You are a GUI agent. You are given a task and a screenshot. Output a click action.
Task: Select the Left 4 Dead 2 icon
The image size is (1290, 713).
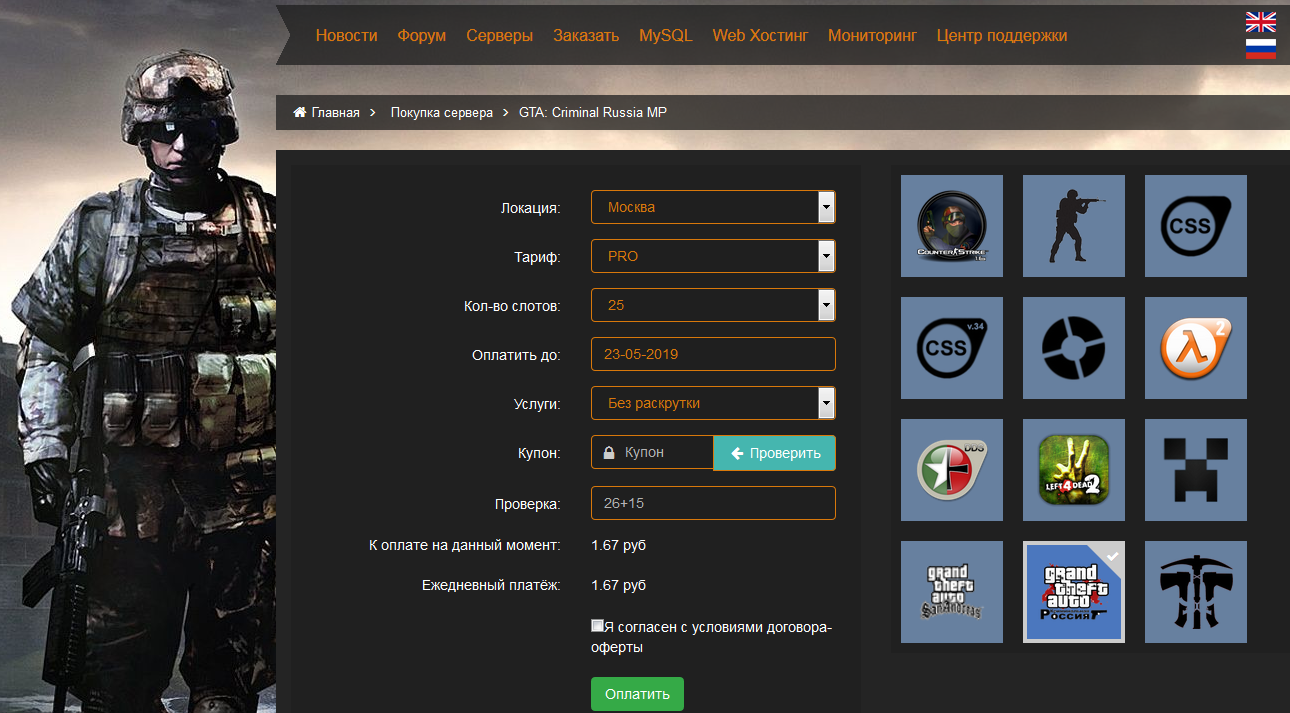click(x=1073, y=470)
